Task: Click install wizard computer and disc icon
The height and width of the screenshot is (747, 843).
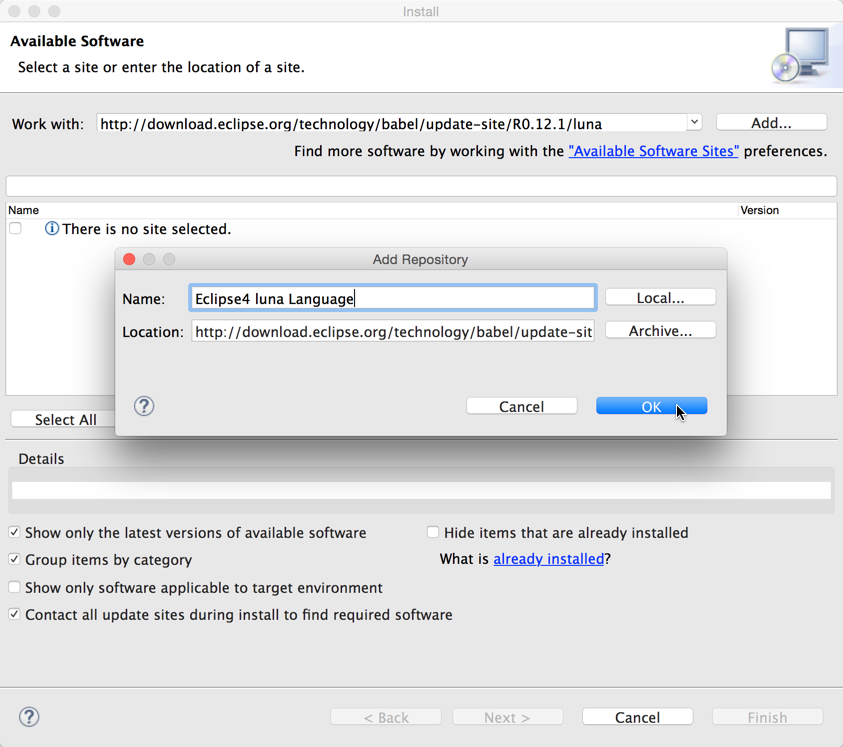Action: click(801, 55)
